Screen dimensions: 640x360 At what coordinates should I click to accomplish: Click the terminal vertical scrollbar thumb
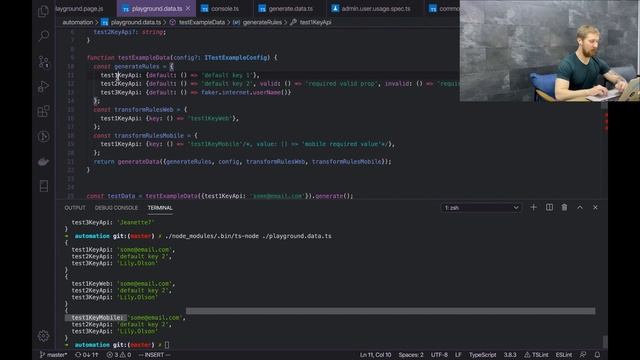pos(605,342)
